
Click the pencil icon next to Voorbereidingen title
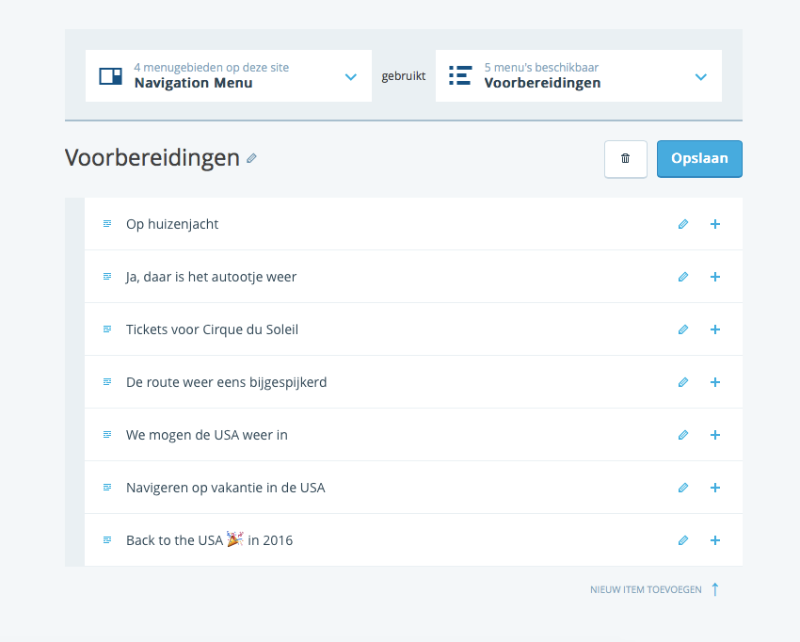(x=252, y=158)
